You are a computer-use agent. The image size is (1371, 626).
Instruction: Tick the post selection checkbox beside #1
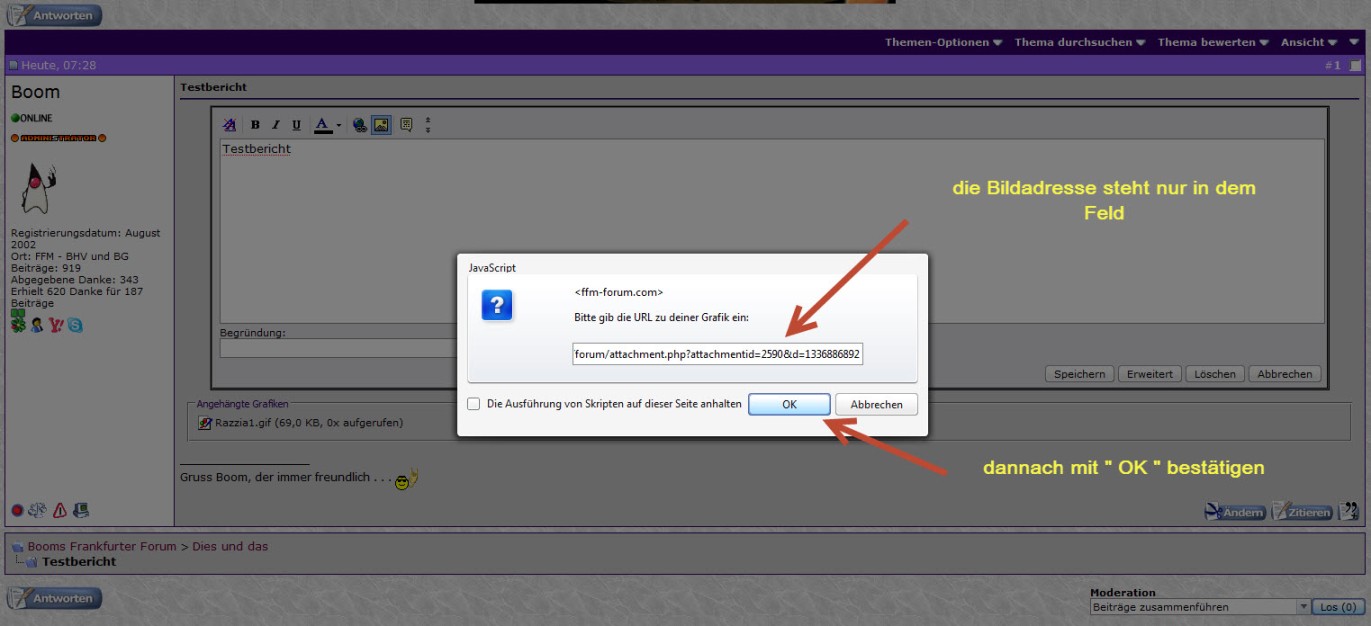coord(1355,65)
